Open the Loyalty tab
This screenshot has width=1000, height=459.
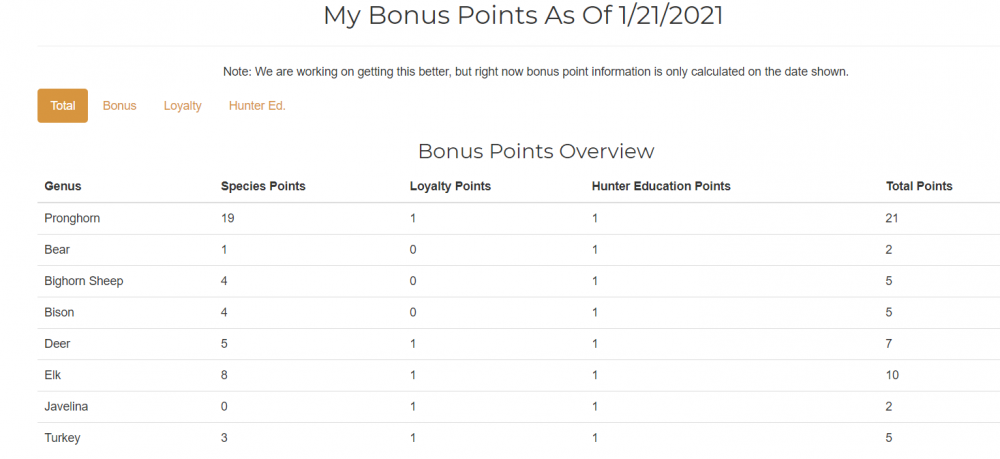[x=183, y=106]
